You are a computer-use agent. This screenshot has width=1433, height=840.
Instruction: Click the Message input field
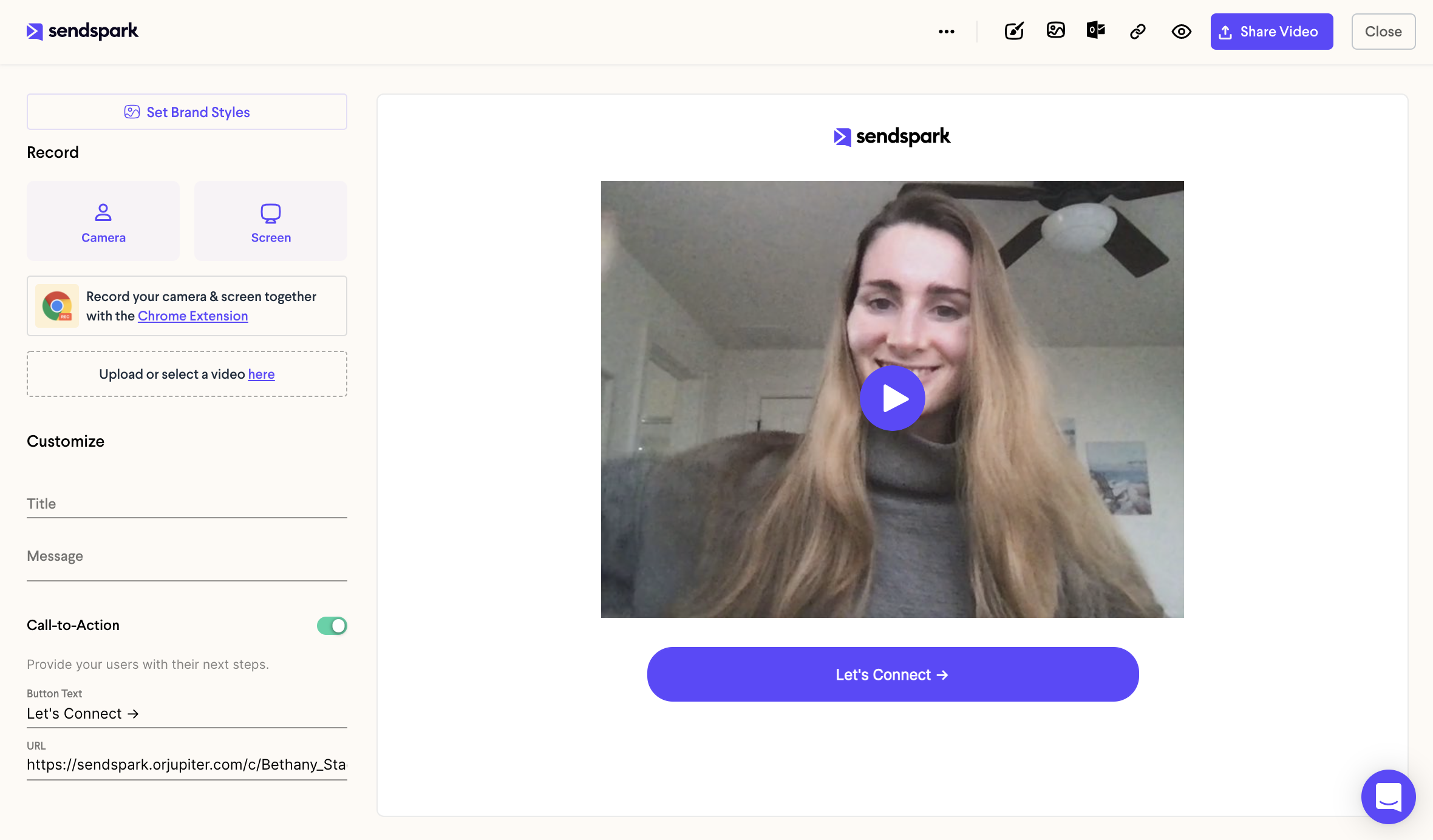[187, 556]
